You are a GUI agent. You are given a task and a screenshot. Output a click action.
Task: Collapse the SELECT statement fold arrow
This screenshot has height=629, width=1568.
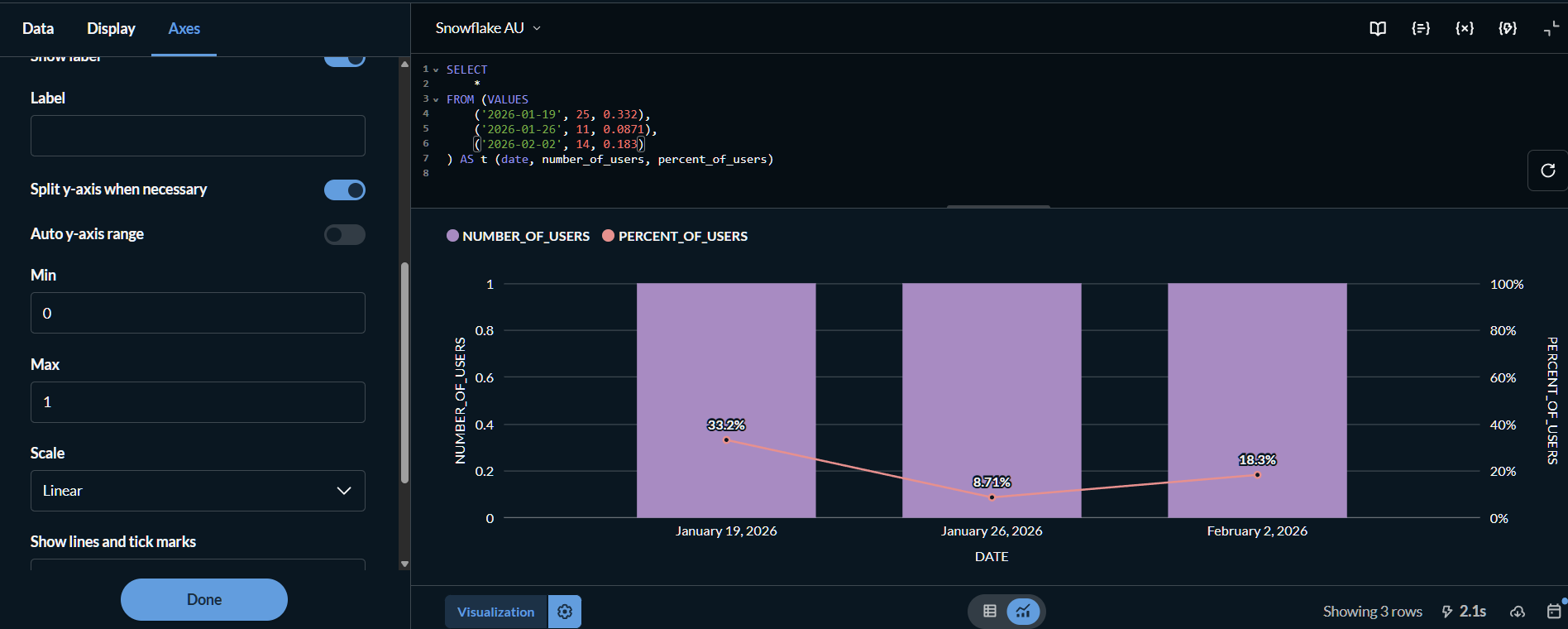coord(436,70)
